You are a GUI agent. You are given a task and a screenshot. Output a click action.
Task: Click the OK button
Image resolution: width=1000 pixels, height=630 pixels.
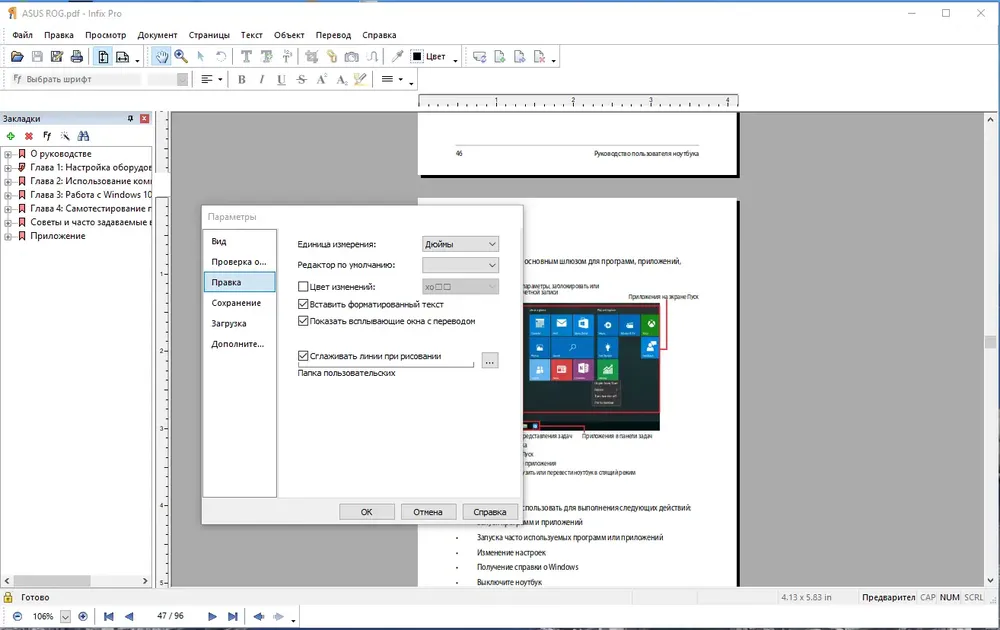(367, 511)
